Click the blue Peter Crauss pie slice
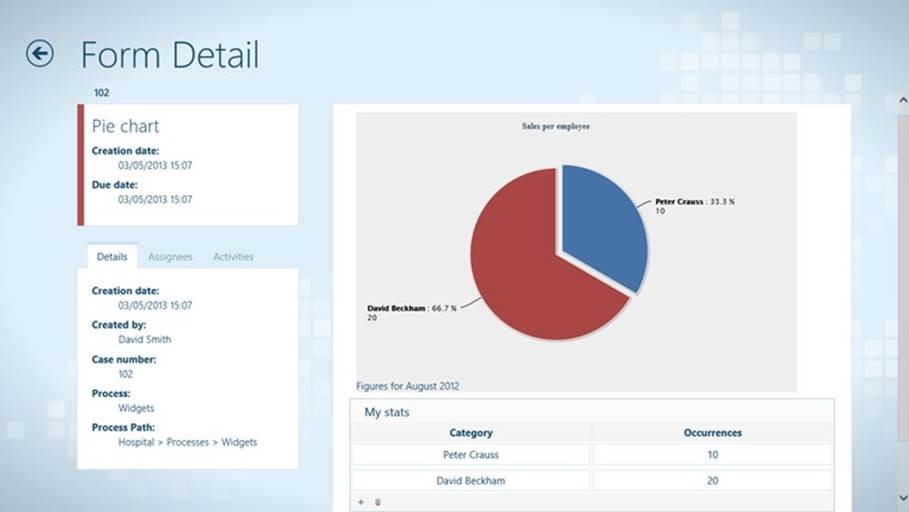The width and height of the screenshot is (909, 512). point(601,225)
